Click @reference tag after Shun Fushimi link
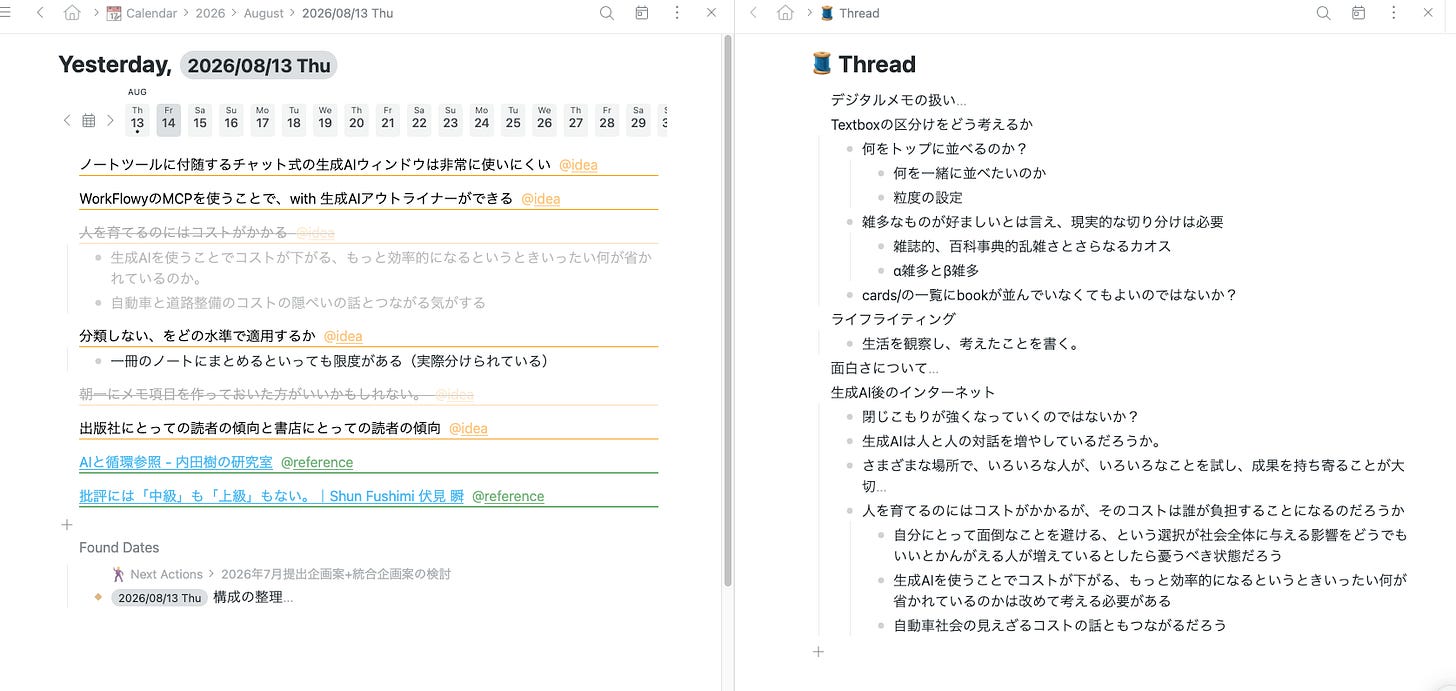 tap(508, 496)
